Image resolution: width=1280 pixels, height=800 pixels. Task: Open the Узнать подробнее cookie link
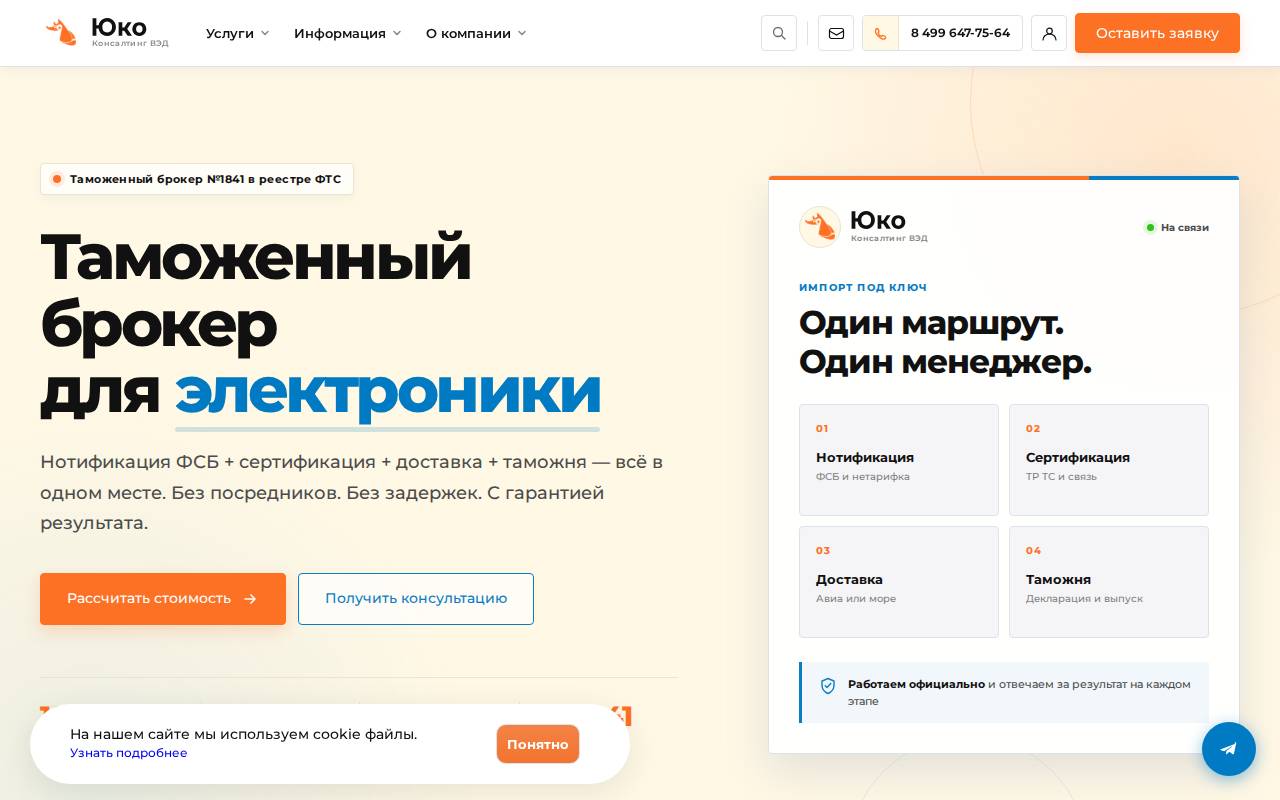128,753
